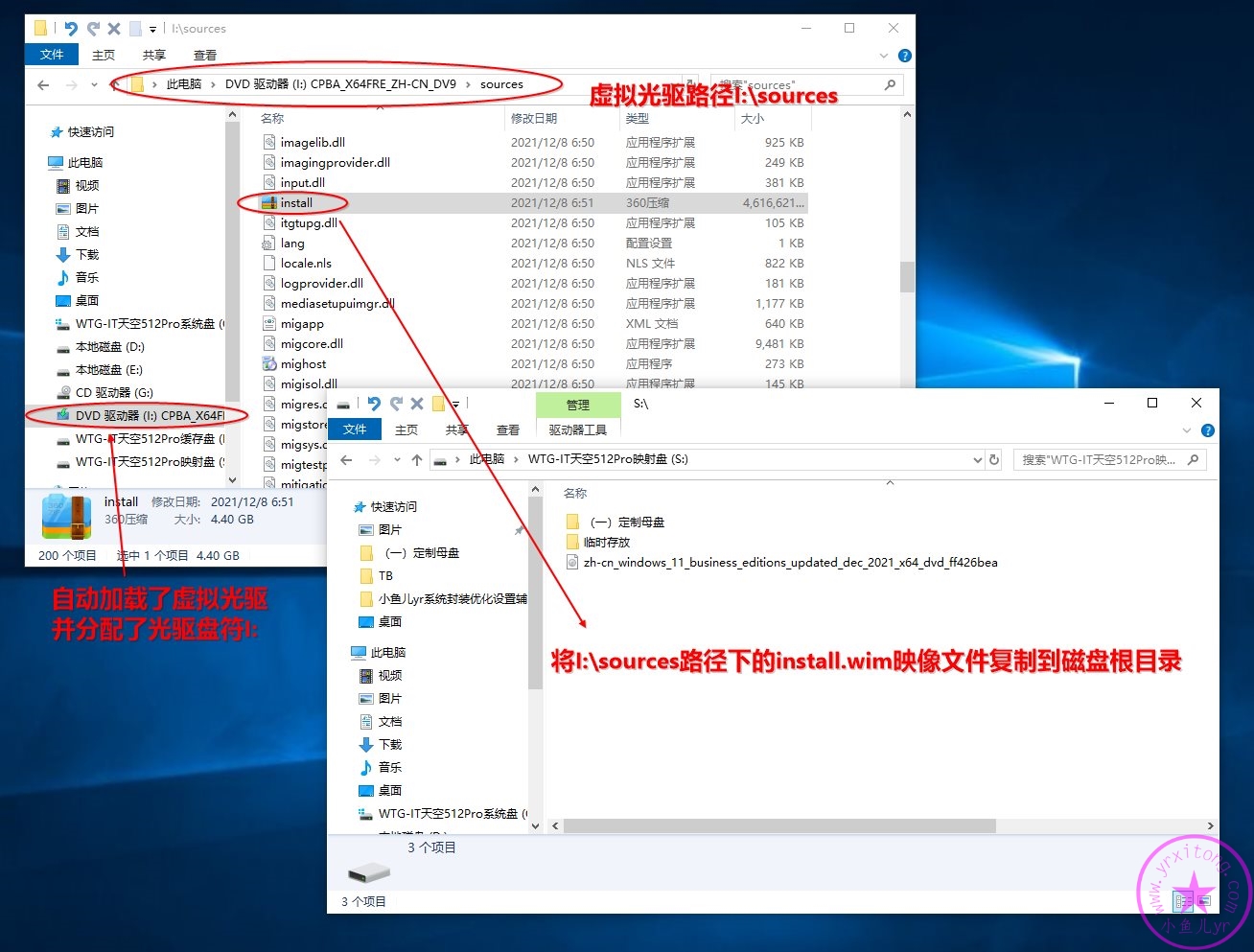
Task: Click the delete X icon in the S:\ window toolbar
Action: pyautogui.click(x=416, y=404)
